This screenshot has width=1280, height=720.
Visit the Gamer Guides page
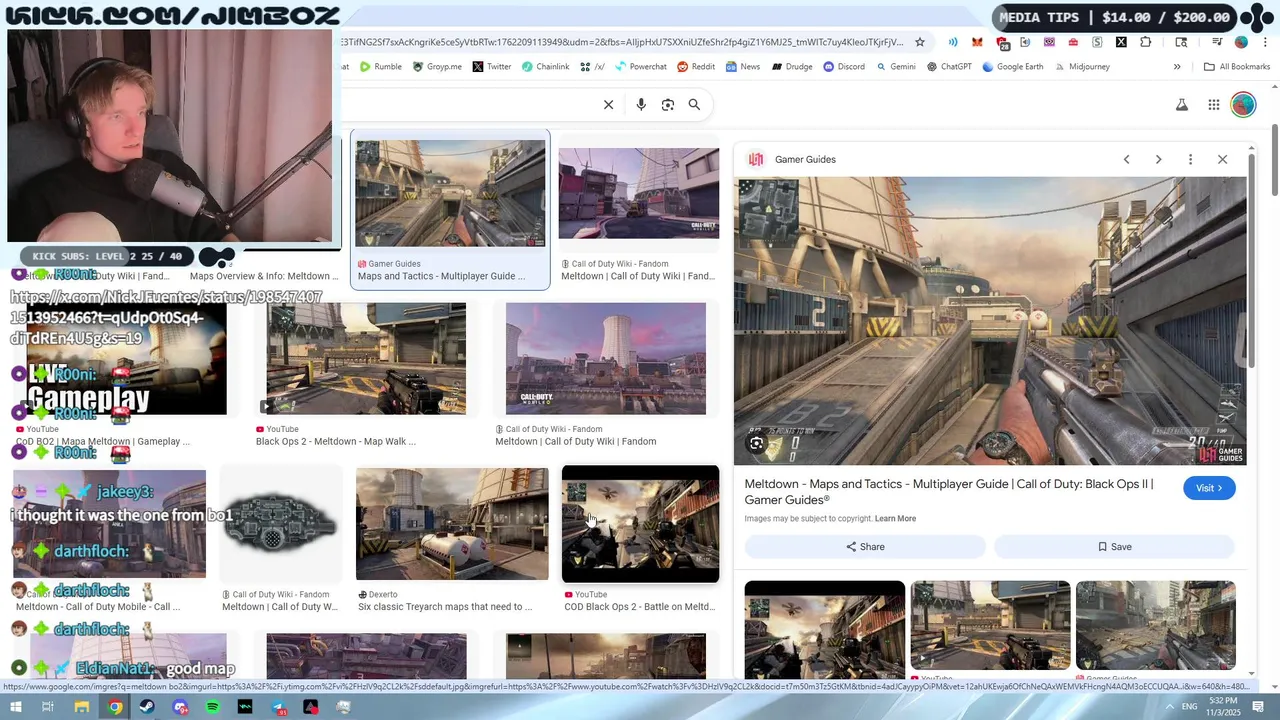pyautogui.click(x=1209, y=488)
